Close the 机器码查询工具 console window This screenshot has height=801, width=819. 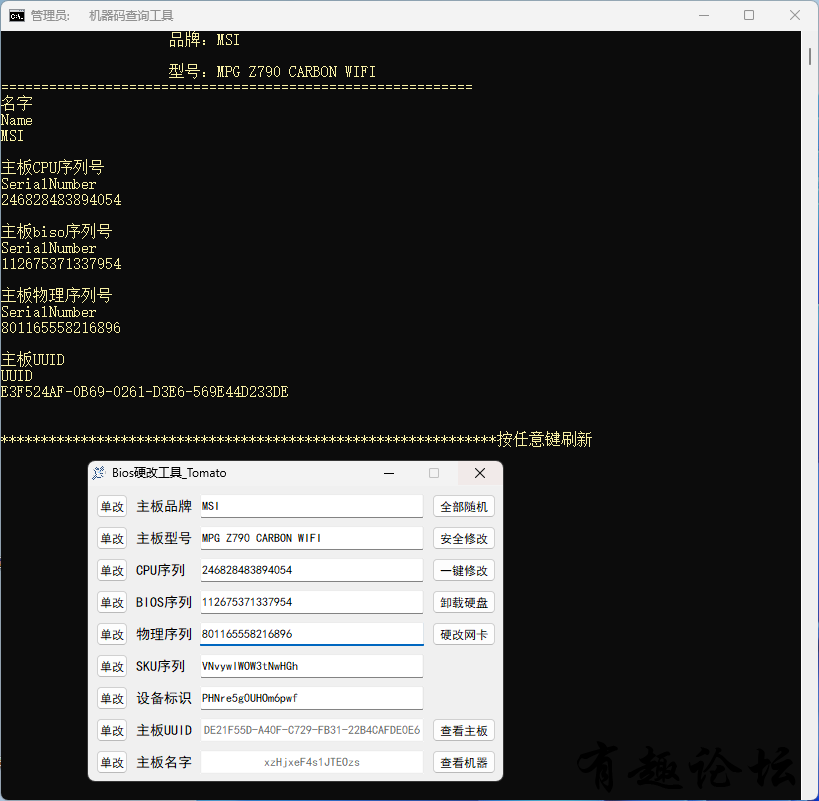click(795, 16)
